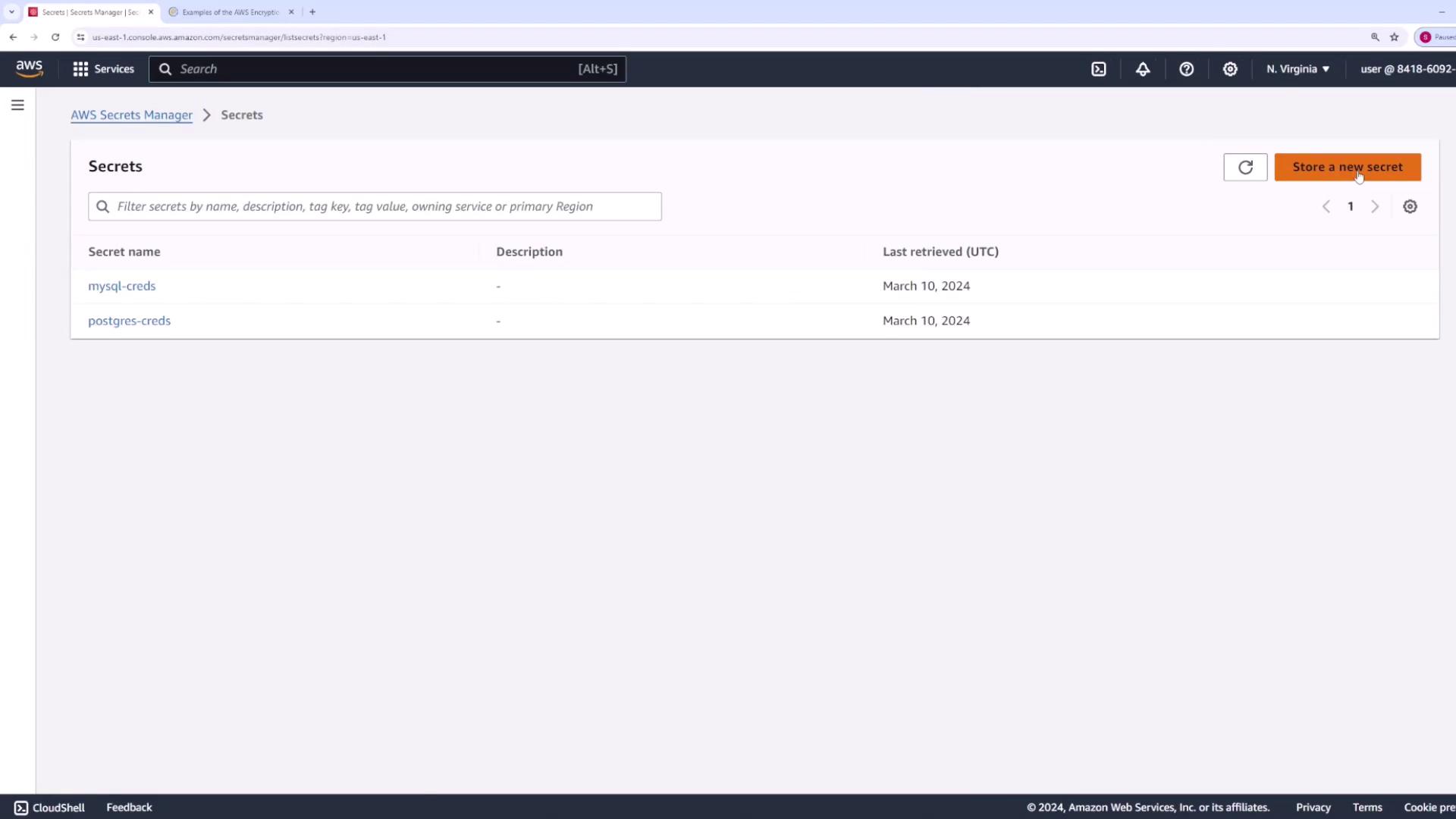1456x819 pixels.
Task: Open CloudShell icon in top navigation bar
Action: [1098, 69]
